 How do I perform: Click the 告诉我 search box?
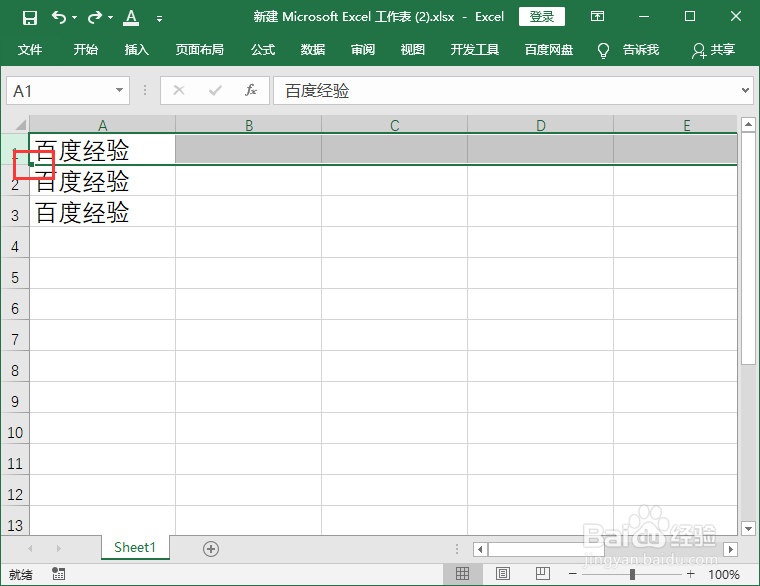coord(641,49)
